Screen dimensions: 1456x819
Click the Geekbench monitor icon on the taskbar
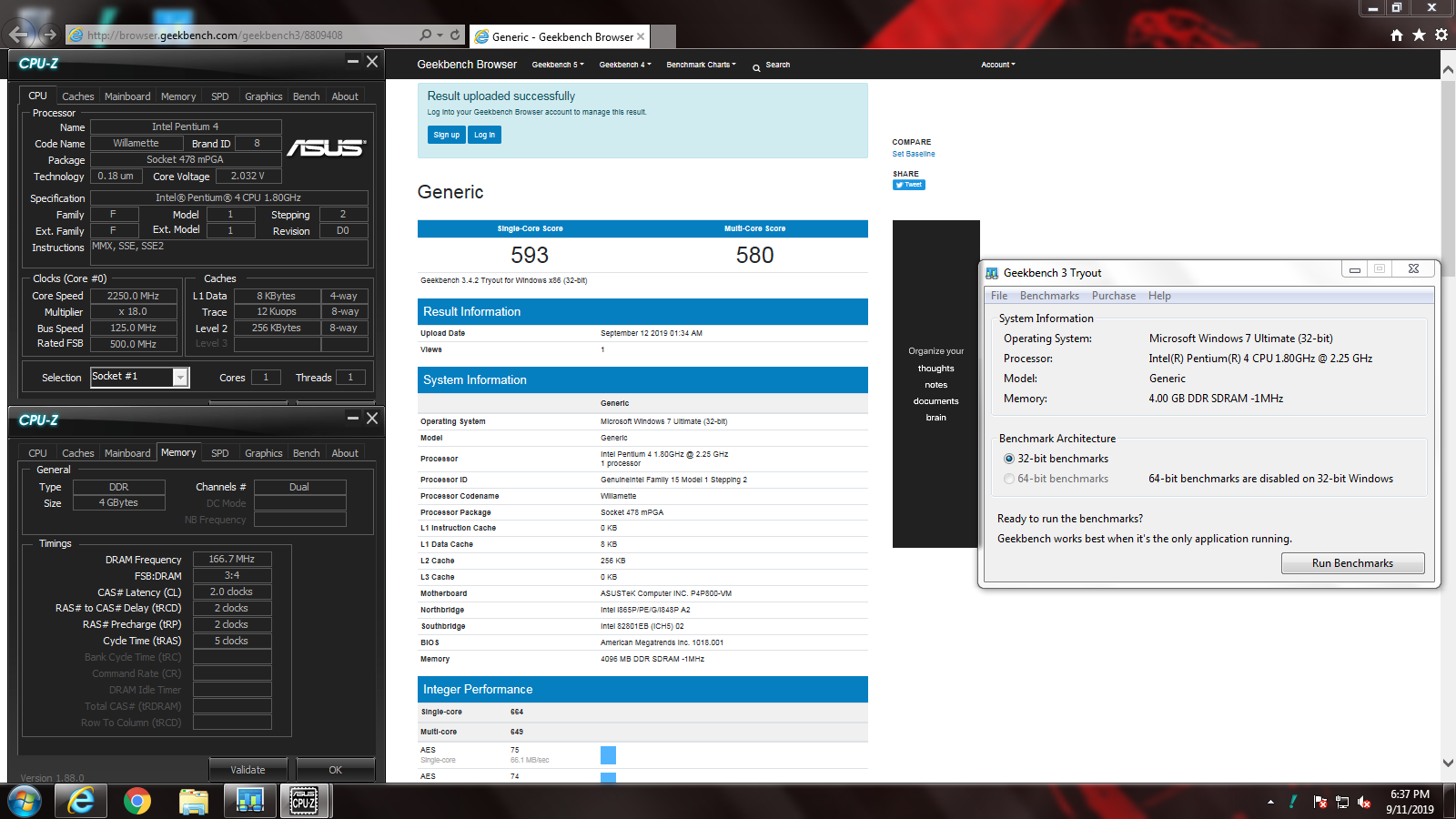(249, 801)
